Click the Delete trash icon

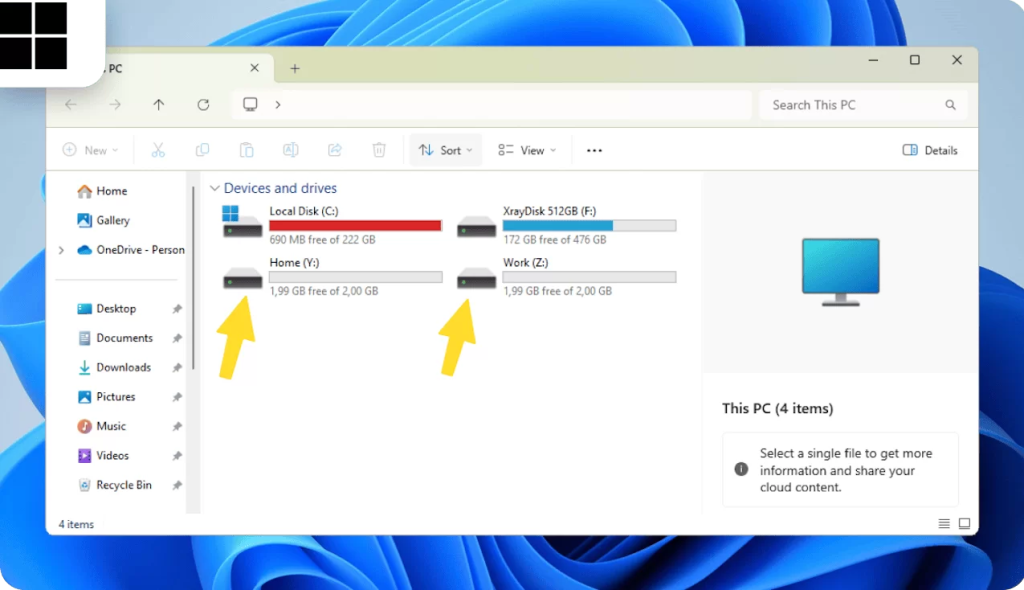379,150
